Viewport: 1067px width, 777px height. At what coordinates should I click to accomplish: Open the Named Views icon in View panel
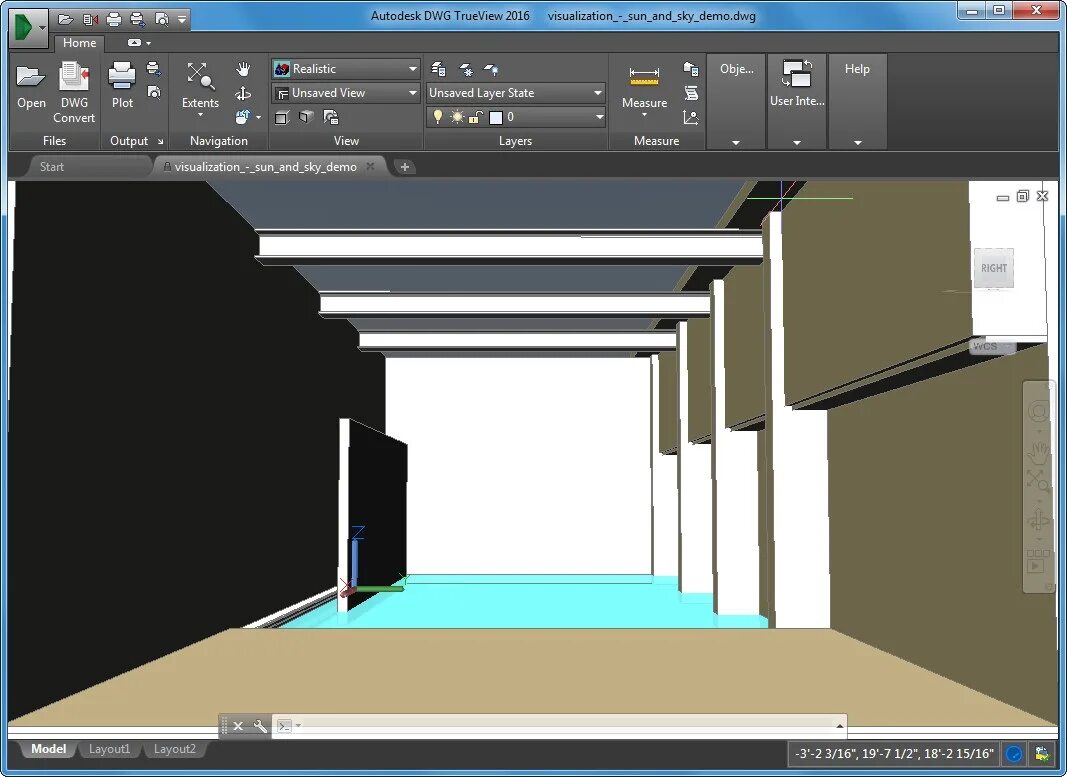tap(331, 118)
